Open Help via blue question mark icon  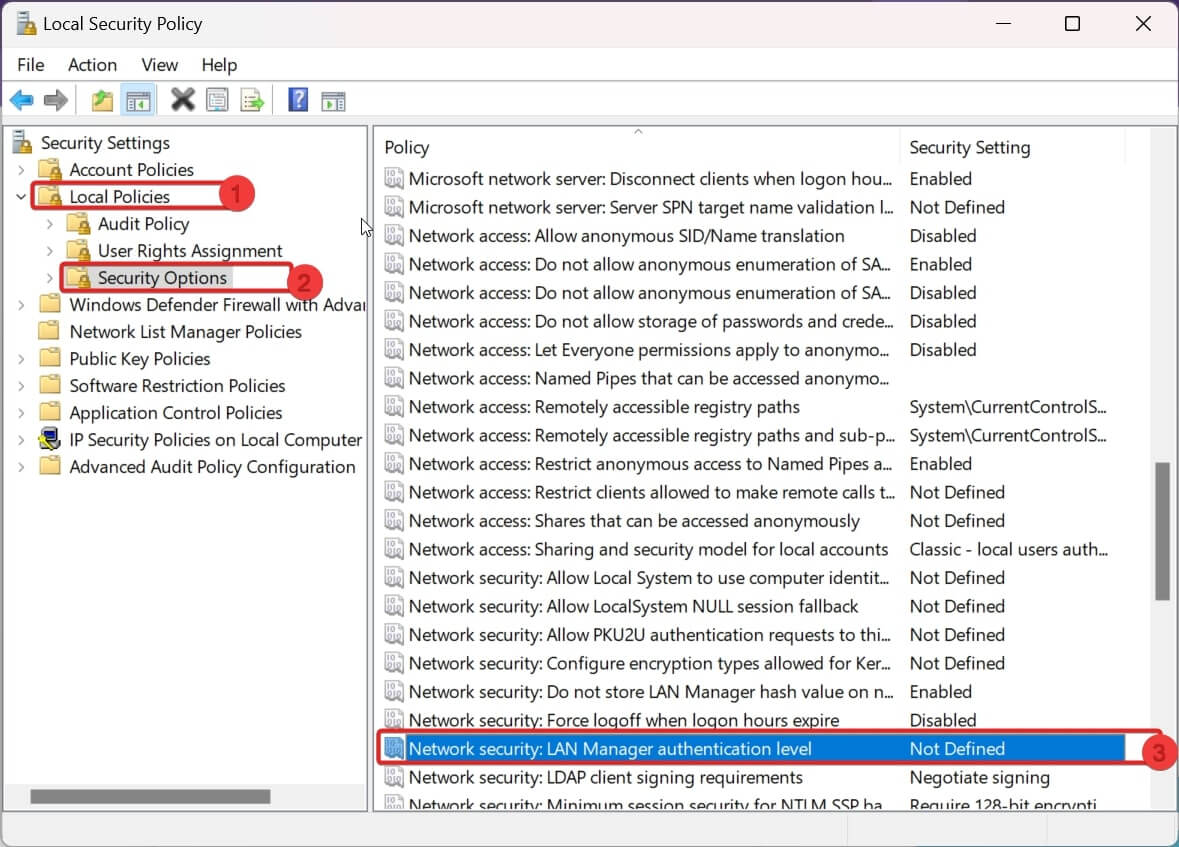(297, 100)
